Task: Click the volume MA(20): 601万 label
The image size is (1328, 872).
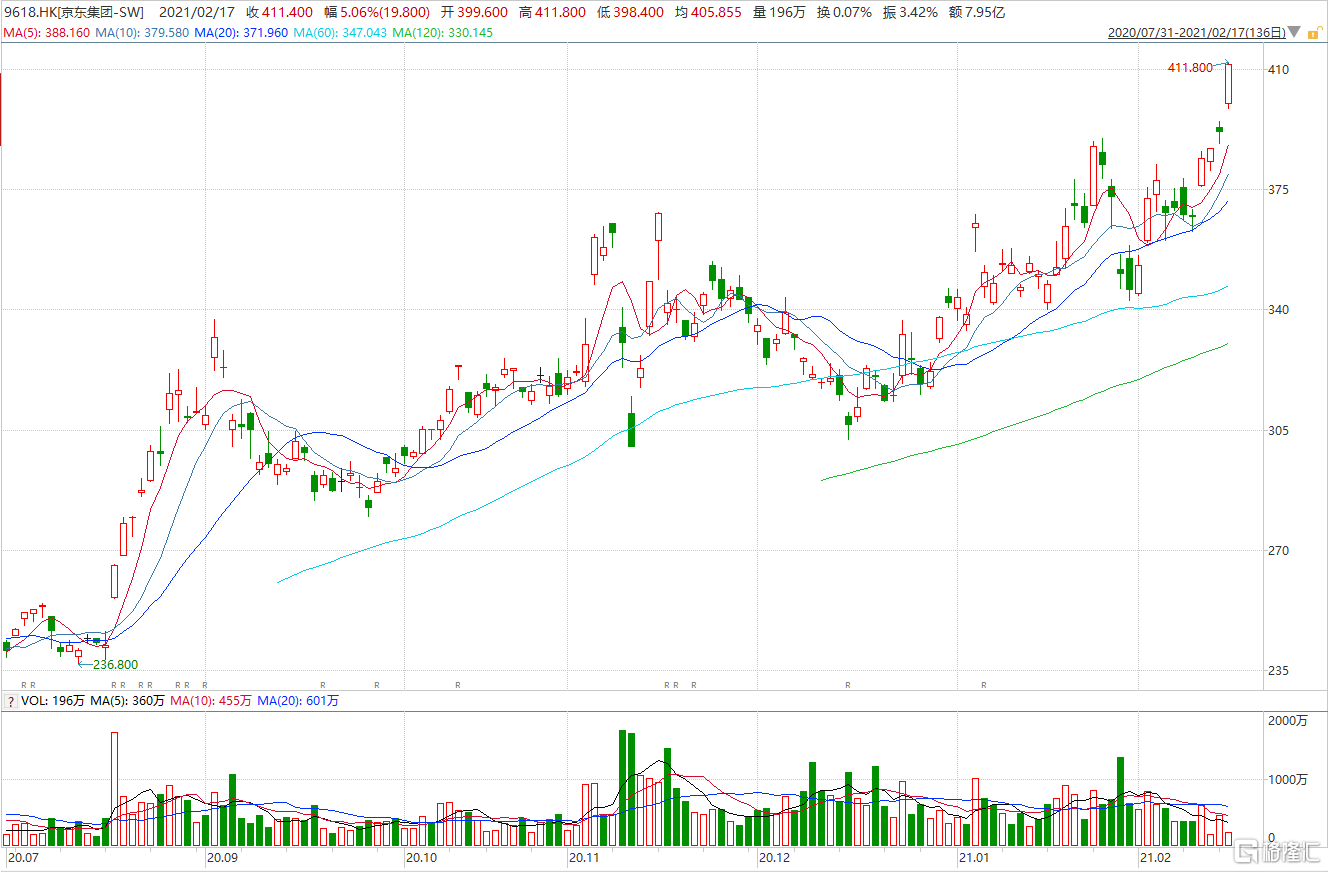Action: coord(298,701)
